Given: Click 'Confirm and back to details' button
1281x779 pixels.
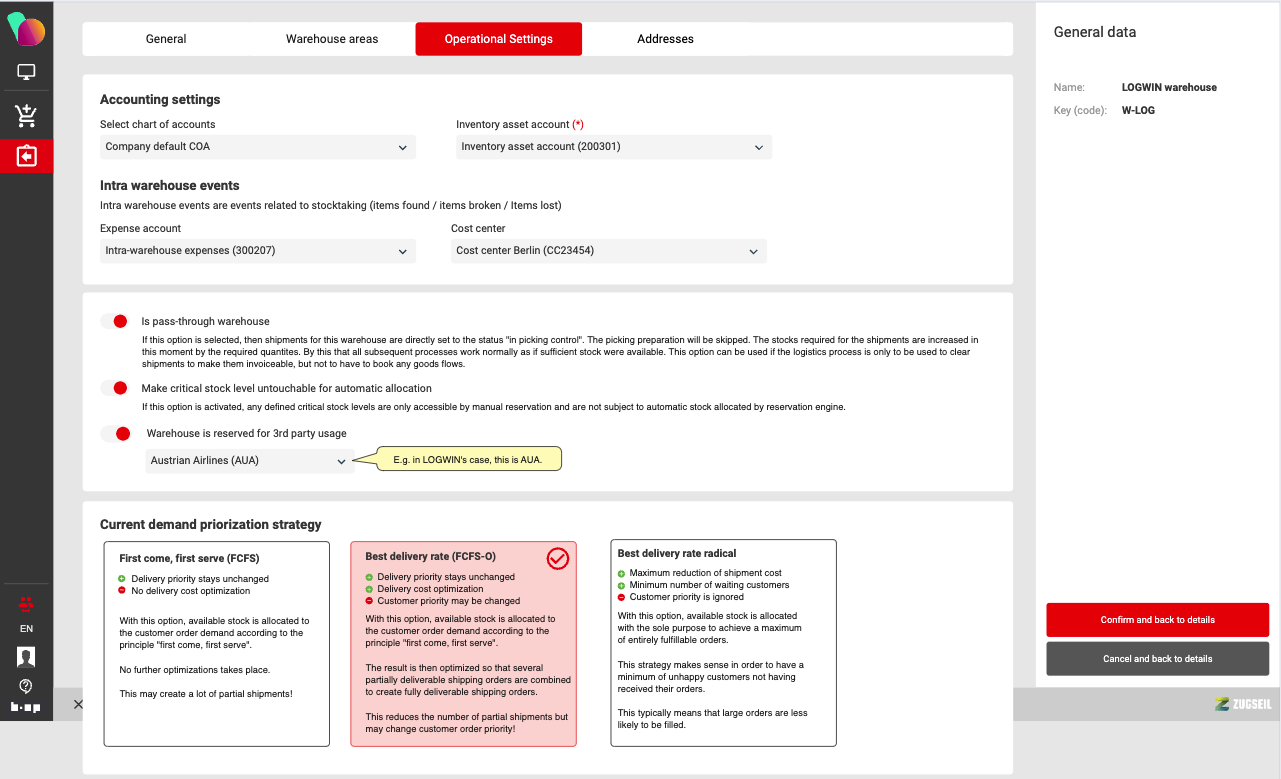Looking at the screenshot, I should (x=1157, y=620).
